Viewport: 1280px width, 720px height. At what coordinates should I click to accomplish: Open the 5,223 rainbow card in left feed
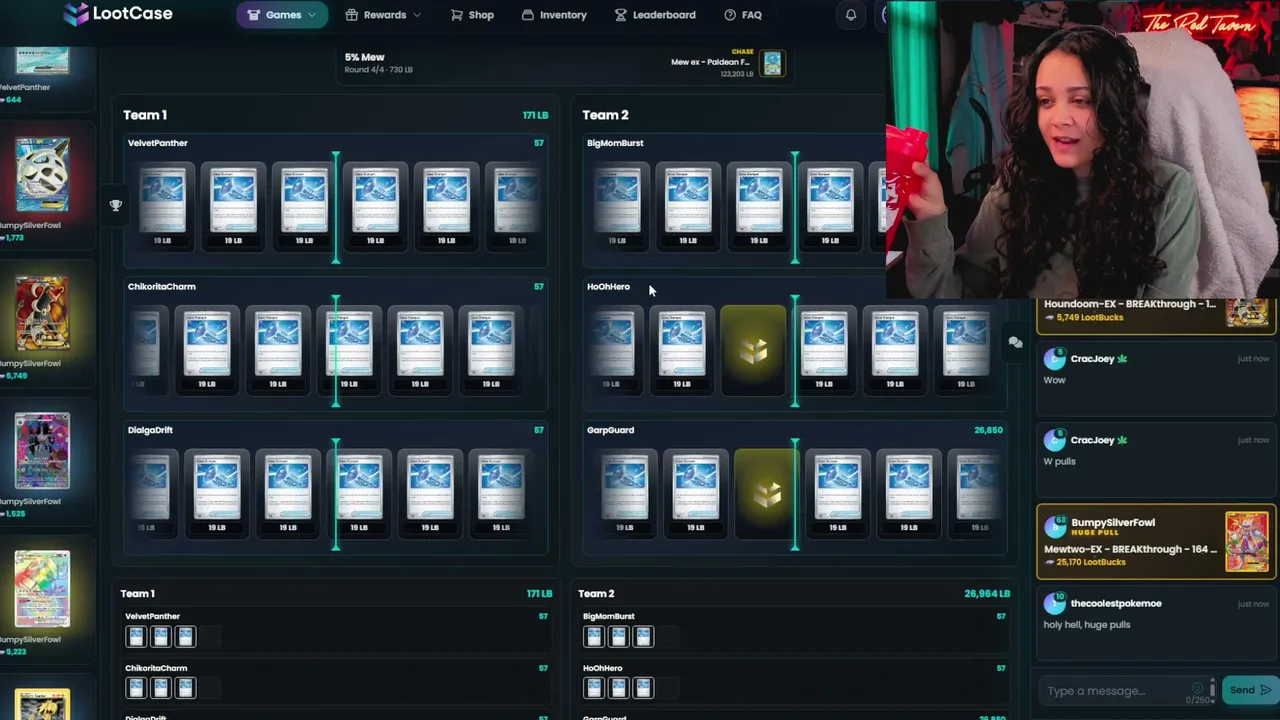pos(42,589)
